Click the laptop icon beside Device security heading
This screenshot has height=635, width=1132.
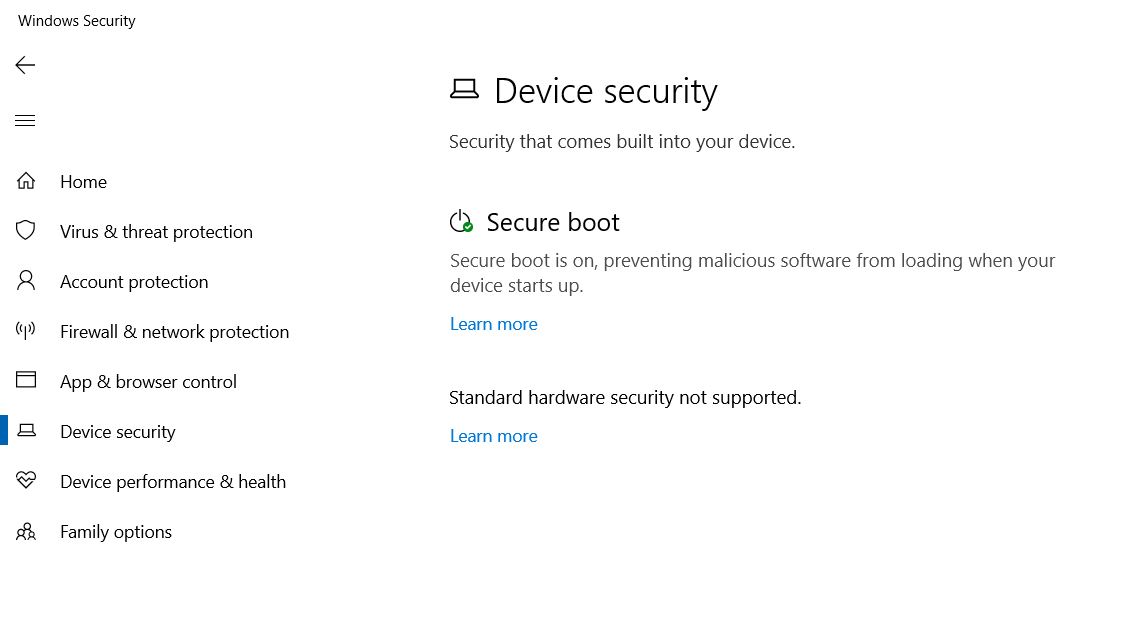(x=464, y=91)
